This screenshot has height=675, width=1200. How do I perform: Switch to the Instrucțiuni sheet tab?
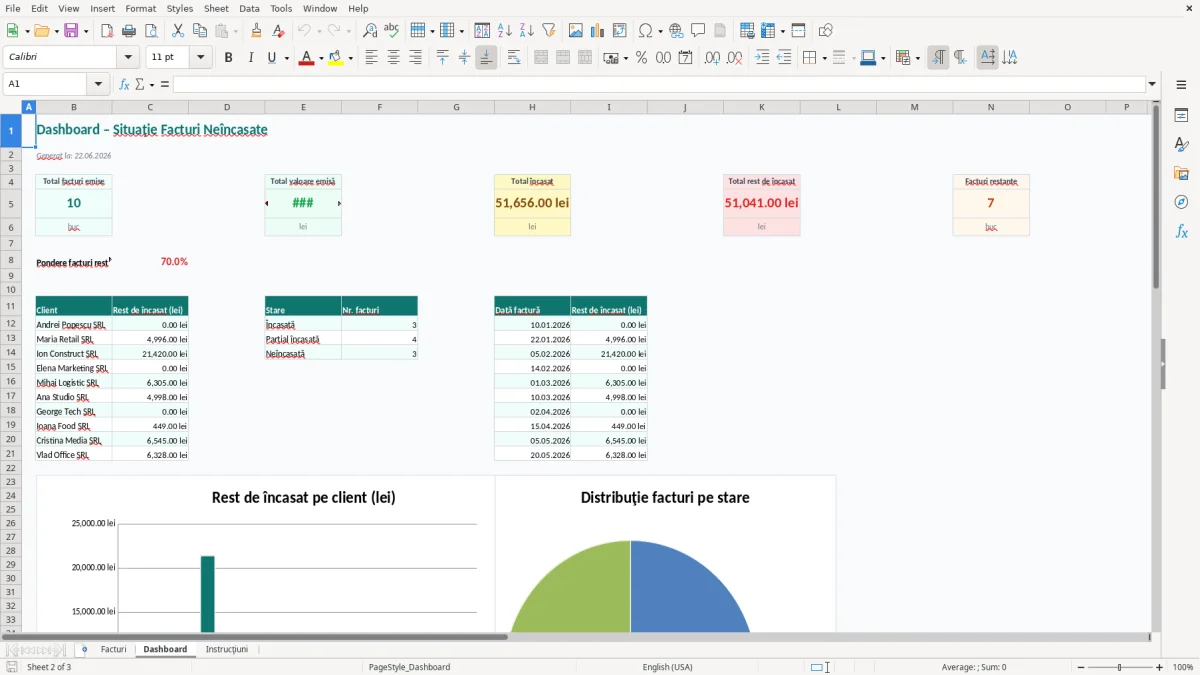pos(227,649)
